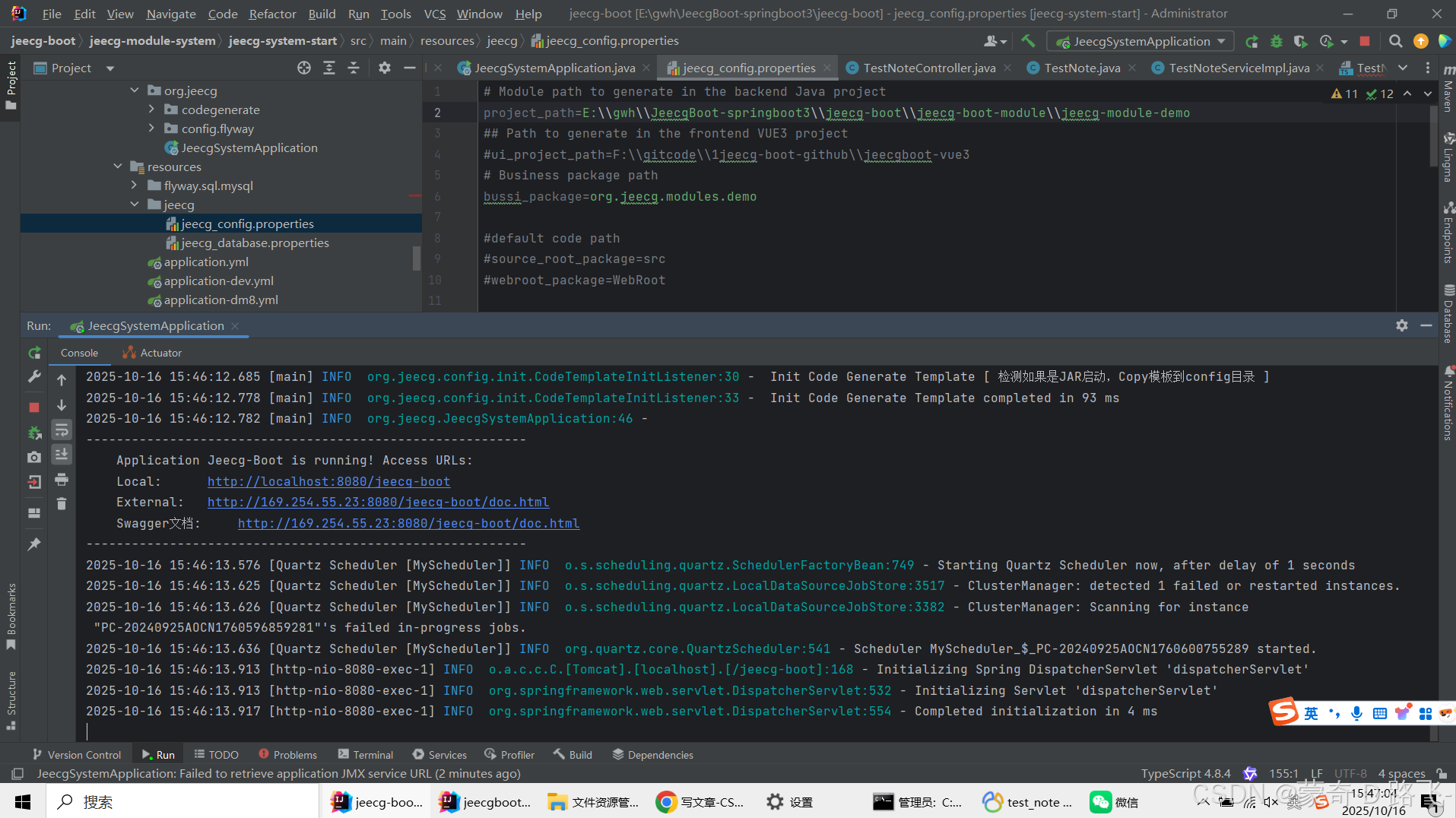Open Search Everywhere magnifier icon
The width and height of the screenshot is (1456, 818).
1396,41
